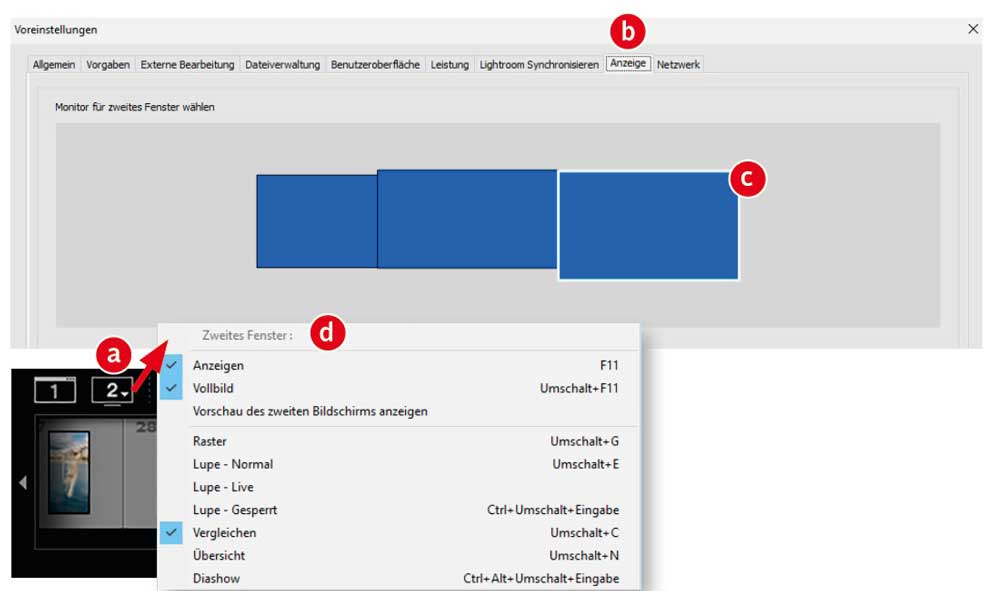Open dropdown arrow on second window button
The height and width of the screenshot is (591, 1000).
(126, 394)
